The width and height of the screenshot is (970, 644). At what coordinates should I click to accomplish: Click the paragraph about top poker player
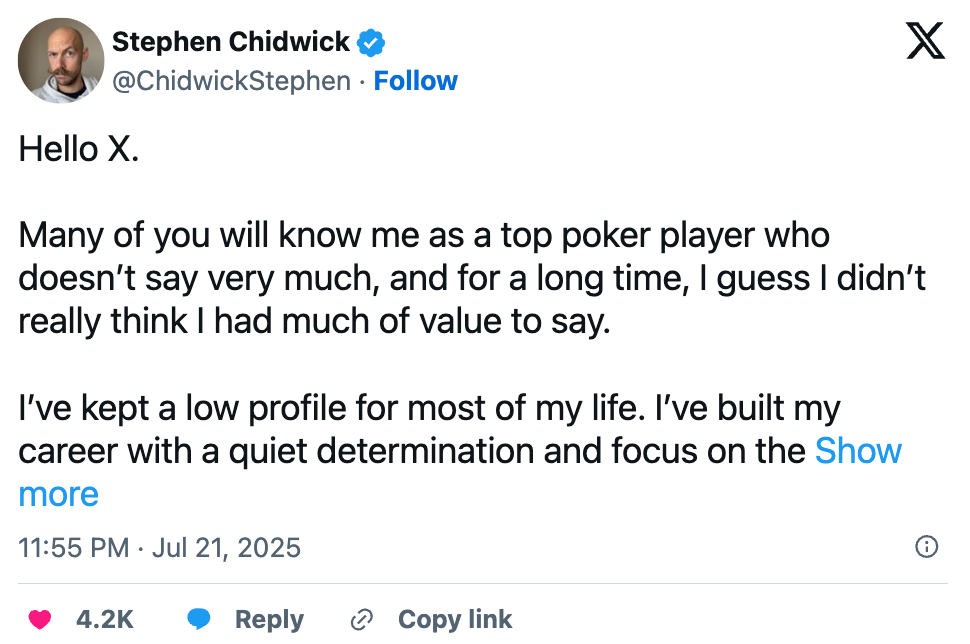pos(472,278)
